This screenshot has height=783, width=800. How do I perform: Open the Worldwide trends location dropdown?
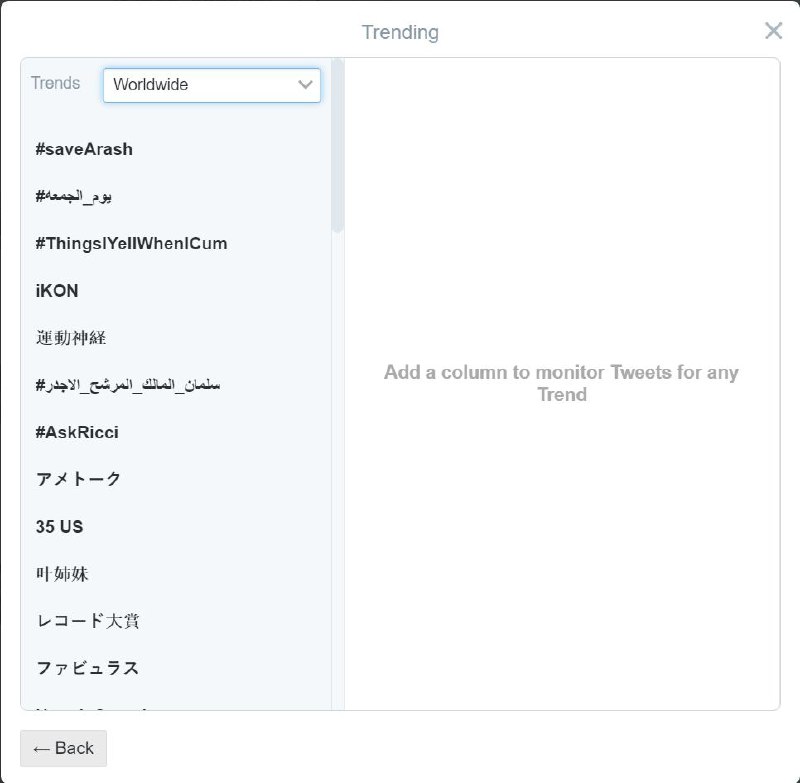tap(211, 86)
